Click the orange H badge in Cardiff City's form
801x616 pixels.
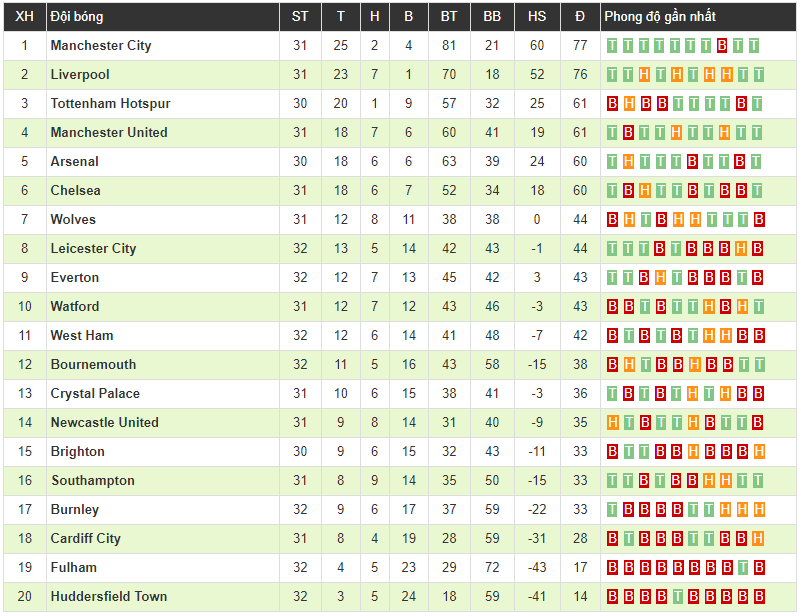point(758,539)
